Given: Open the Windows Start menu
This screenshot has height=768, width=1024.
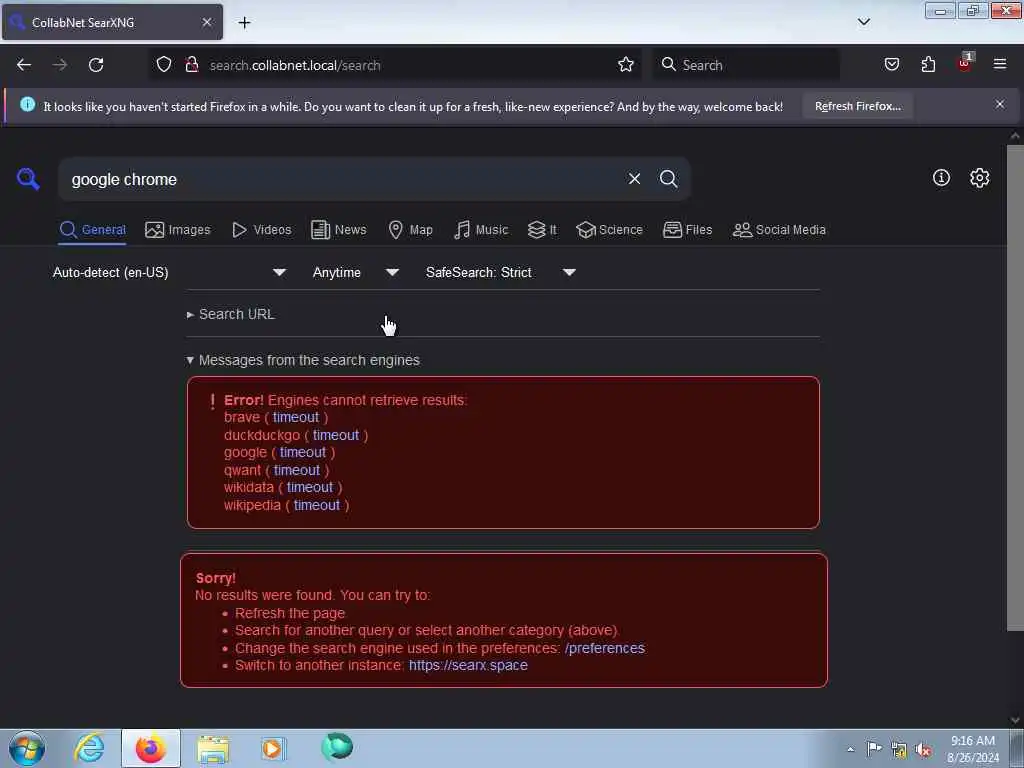Looking at the screenshot, I should coord(27,748).
